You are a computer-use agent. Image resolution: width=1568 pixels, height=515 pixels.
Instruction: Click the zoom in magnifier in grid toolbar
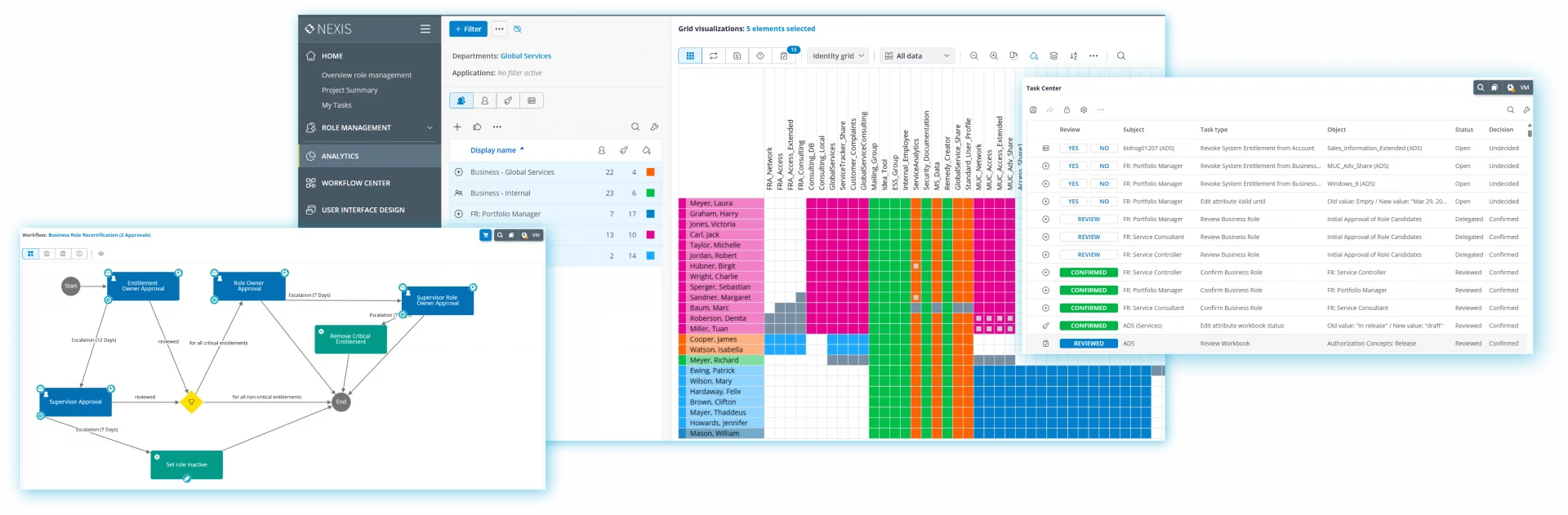994,56
